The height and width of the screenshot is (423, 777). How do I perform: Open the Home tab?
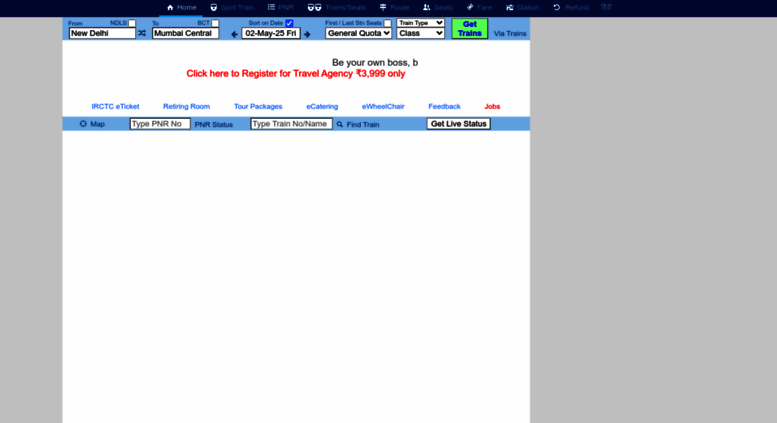181,7
